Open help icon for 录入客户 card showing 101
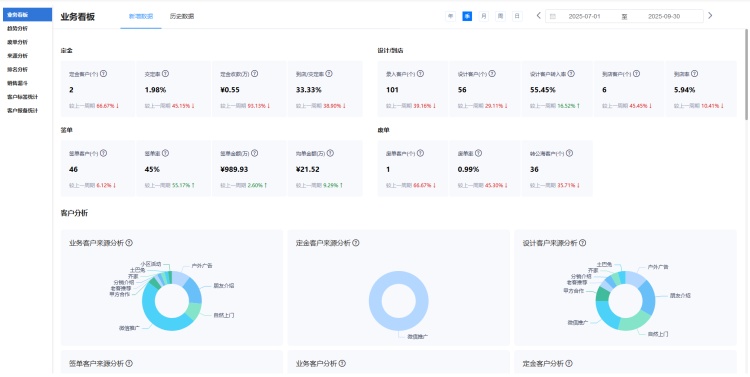The width and height of the screenshot is (750, 377). point(420,74)
